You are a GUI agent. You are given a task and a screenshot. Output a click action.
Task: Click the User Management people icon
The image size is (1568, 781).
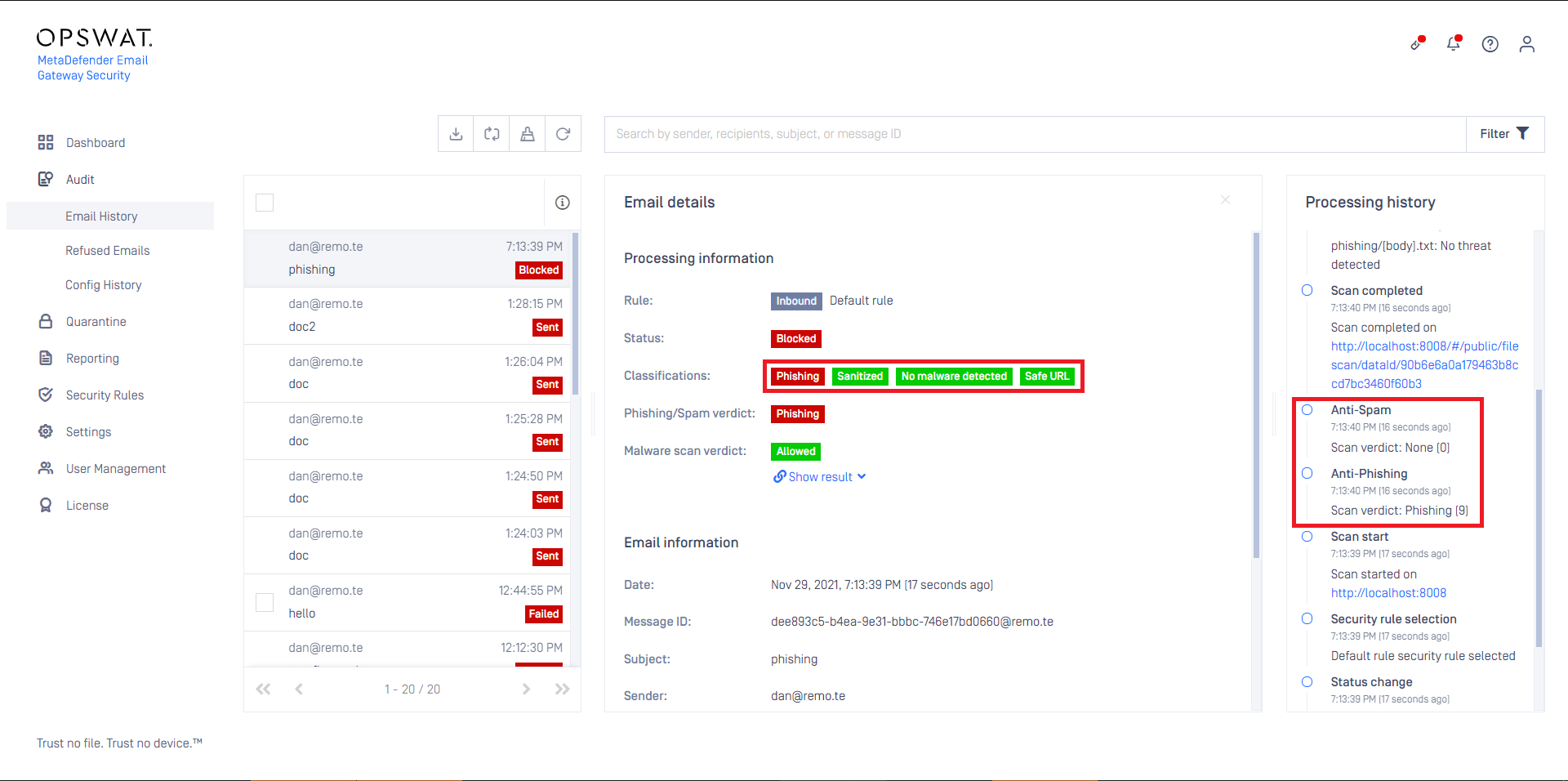[x=46, y=468]
